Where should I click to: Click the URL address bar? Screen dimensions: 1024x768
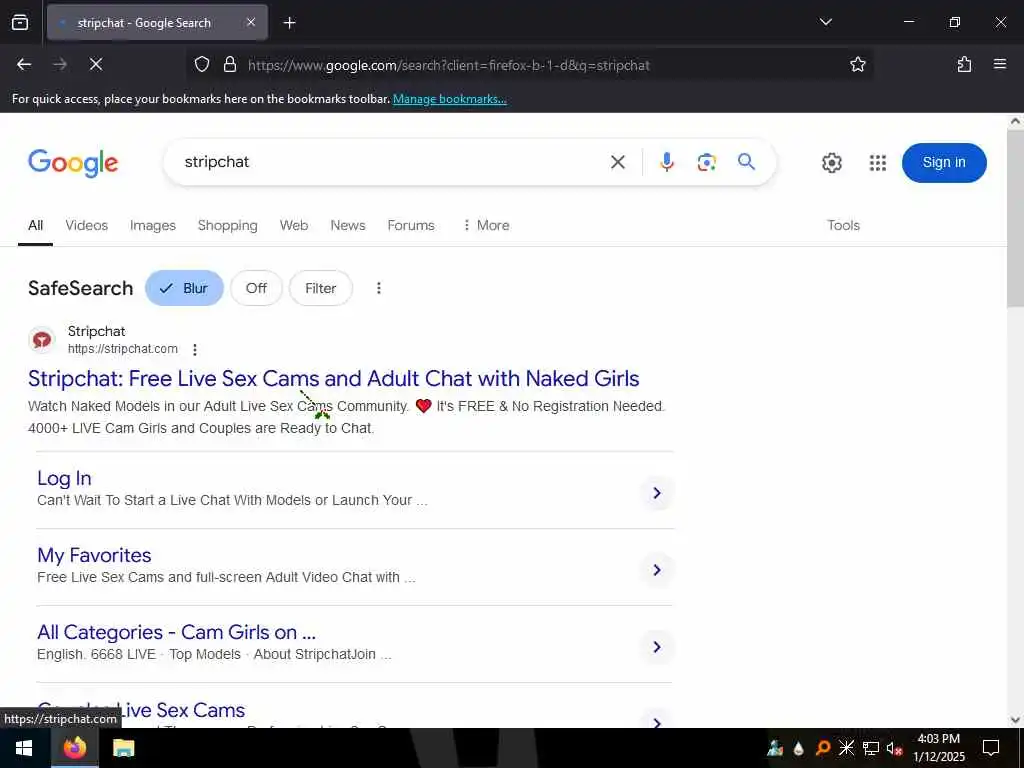tap(529, 65)
